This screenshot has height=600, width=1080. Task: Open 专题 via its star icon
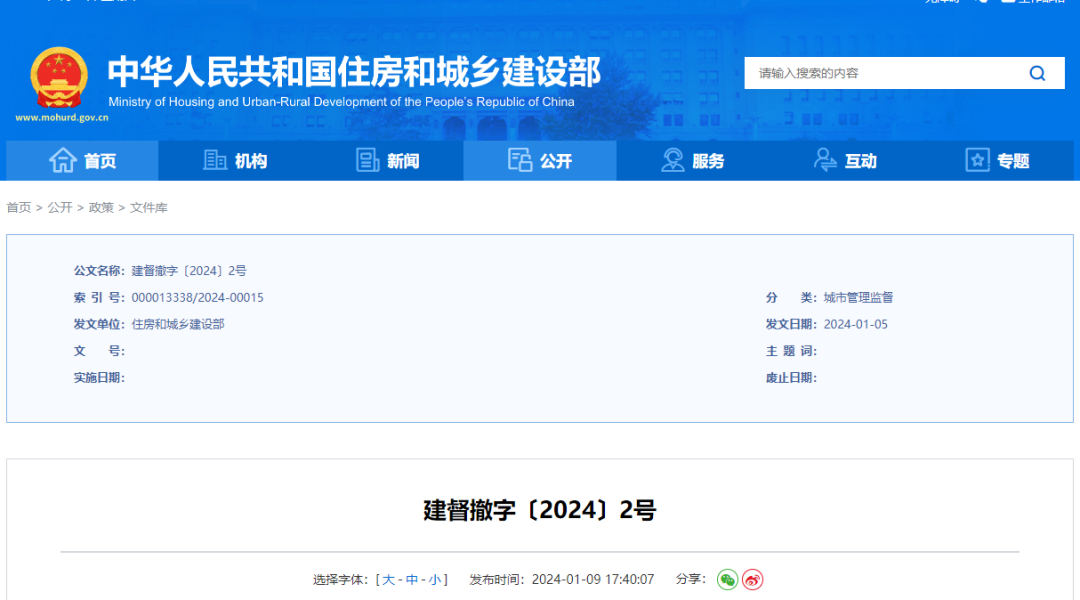[977, 160]
